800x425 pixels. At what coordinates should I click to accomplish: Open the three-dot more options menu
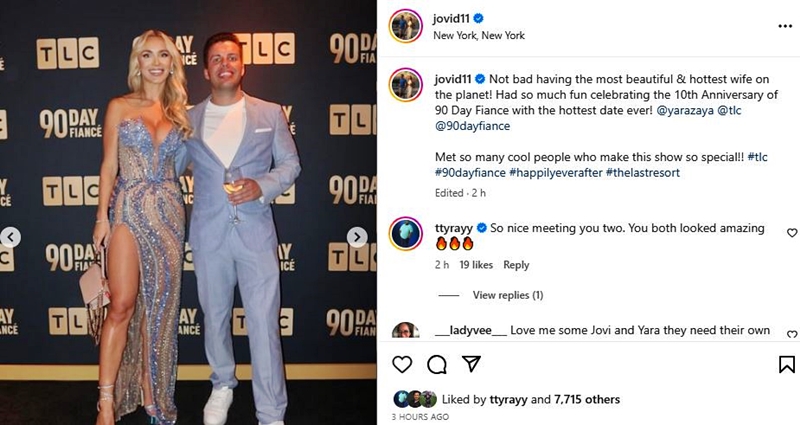[785, 26]
